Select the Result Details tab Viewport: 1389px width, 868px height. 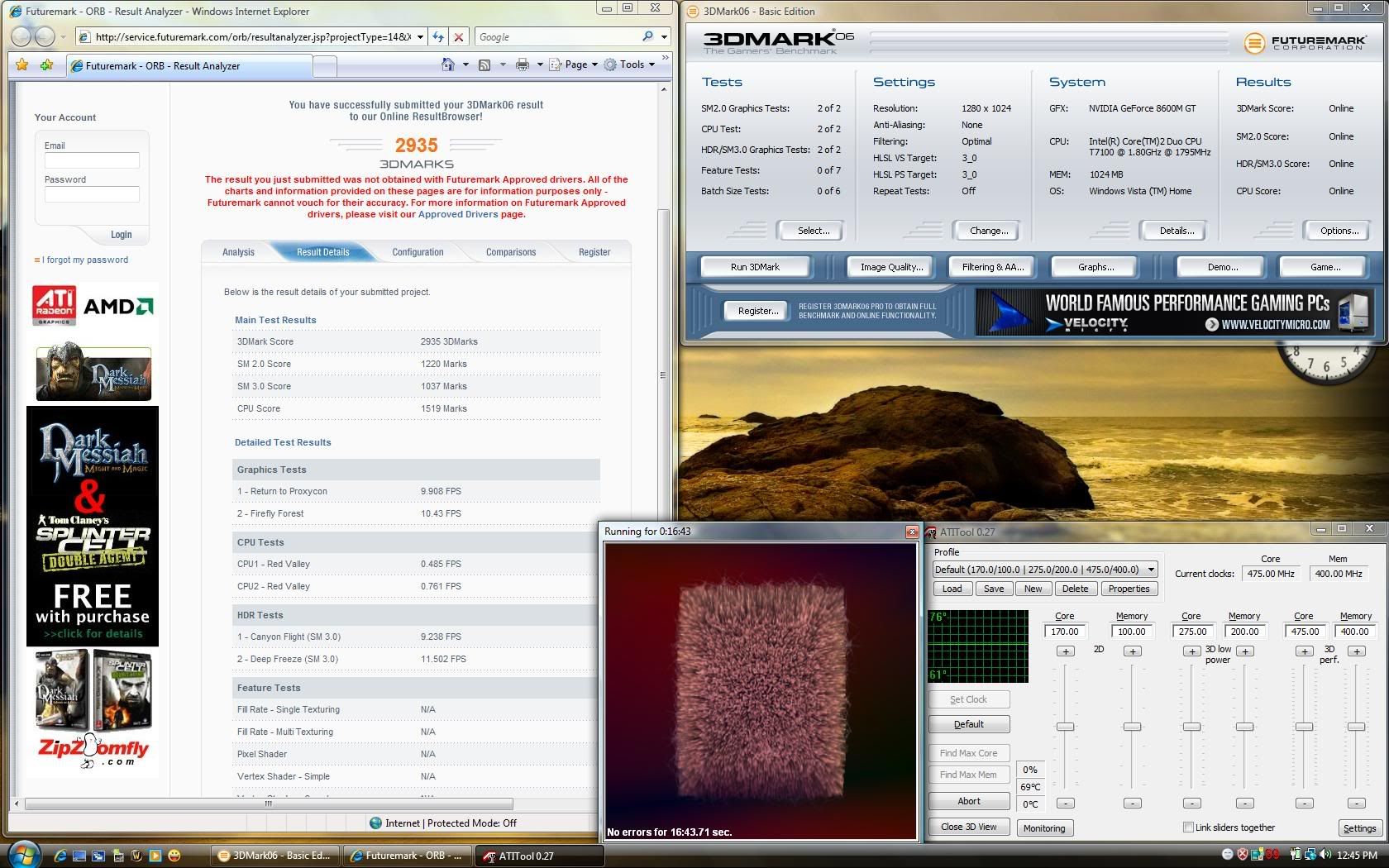tap(323, 252)
